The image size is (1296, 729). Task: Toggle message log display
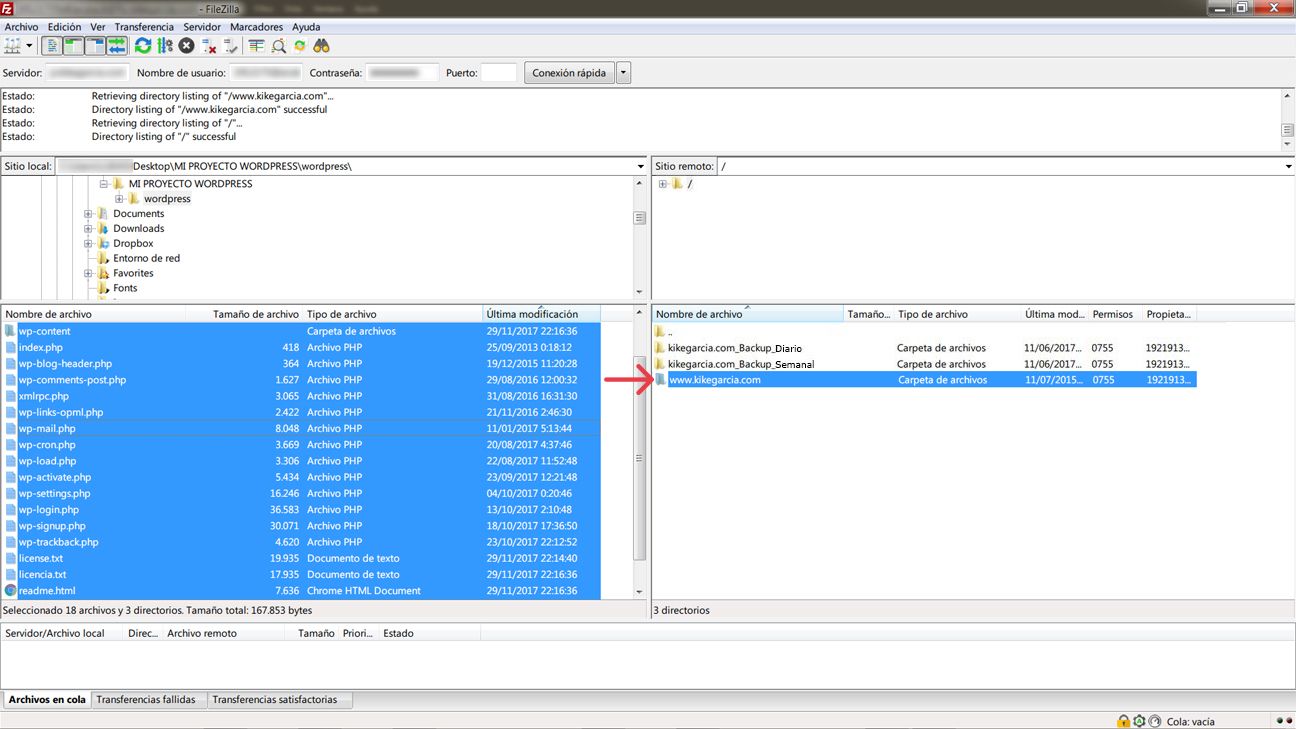[51, 46]
